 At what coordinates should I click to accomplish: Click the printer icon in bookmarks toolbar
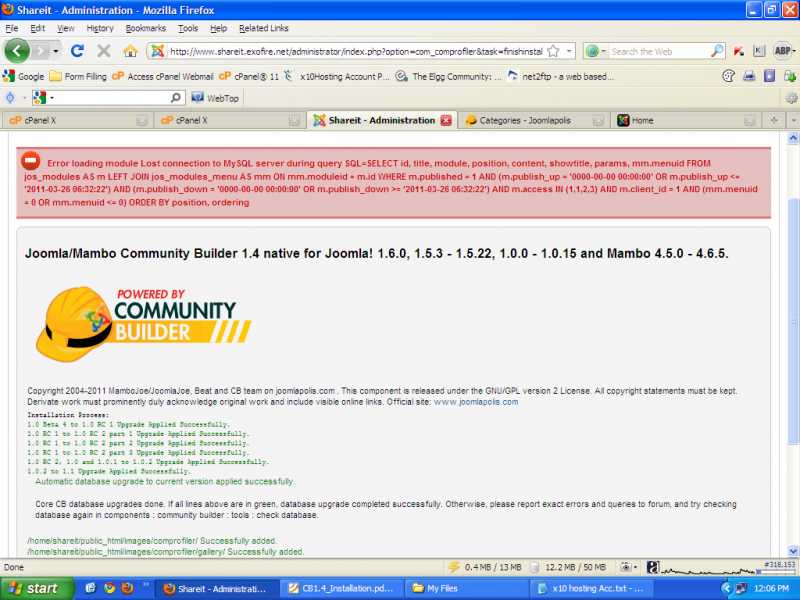[x=749, y=77]
